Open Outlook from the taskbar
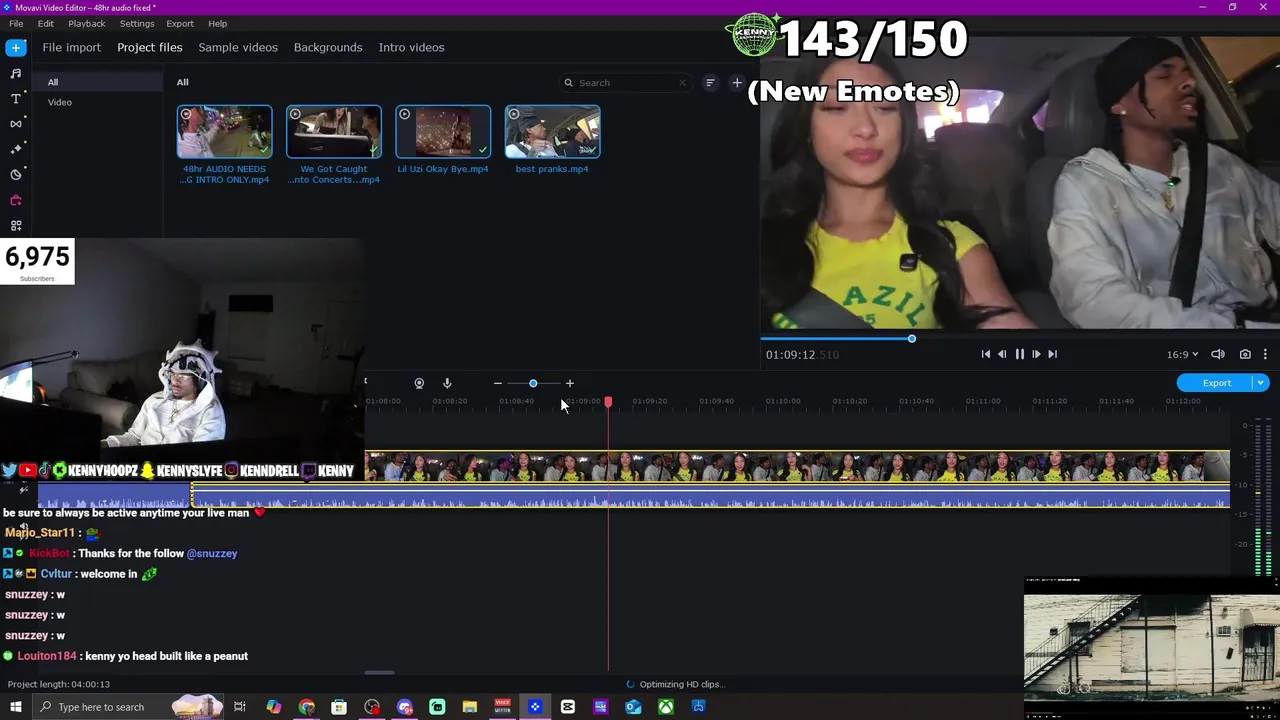1280x720 pixels. (x=633, y=707)
